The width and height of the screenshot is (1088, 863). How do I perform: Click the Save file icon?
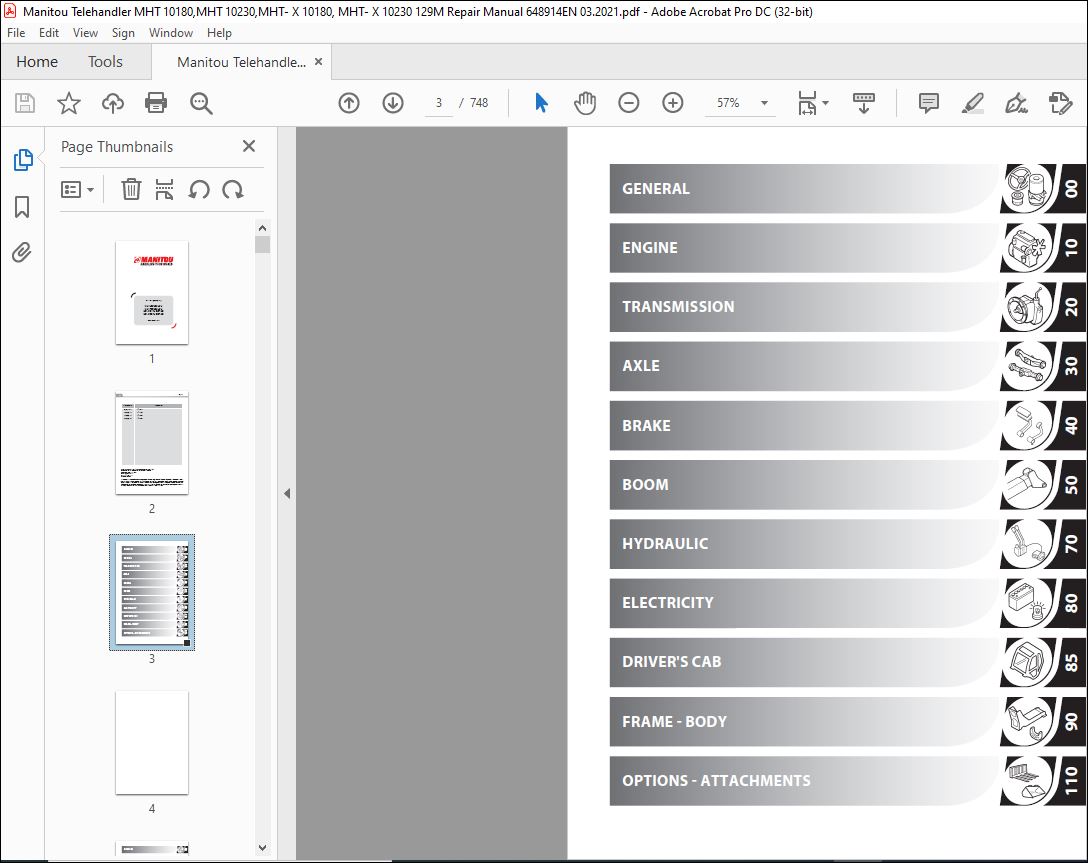pos(25,103)
